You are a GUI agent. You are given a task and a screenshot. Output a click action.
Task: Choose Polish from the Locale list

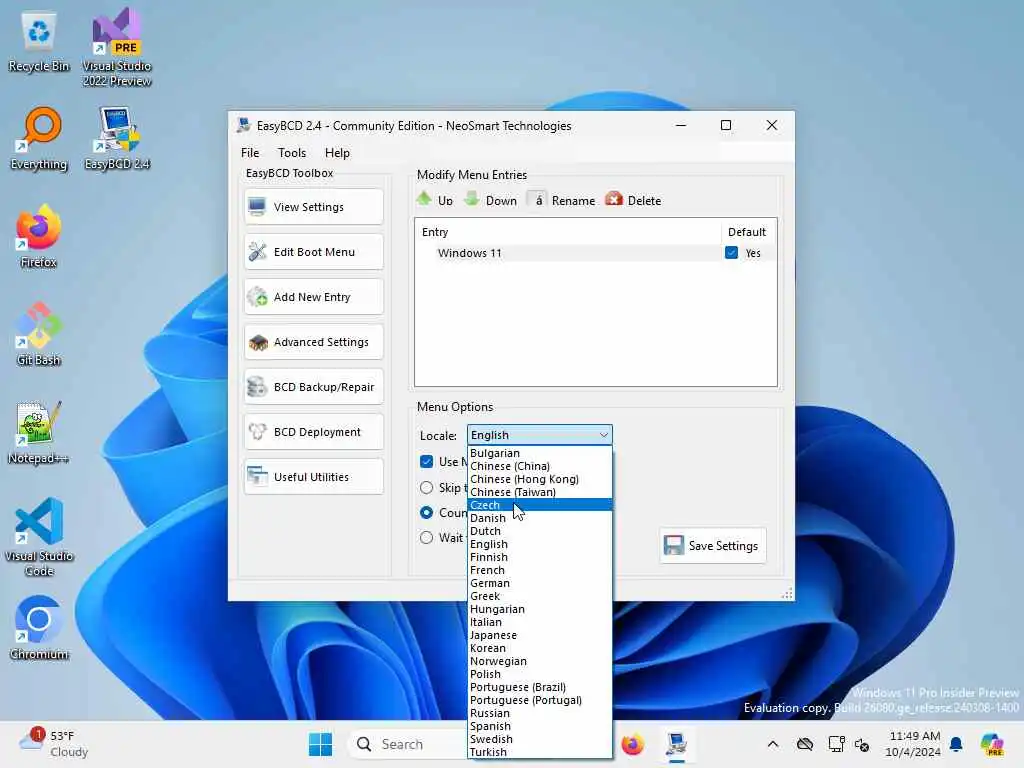pyautogui.click(x=539, y=675)
